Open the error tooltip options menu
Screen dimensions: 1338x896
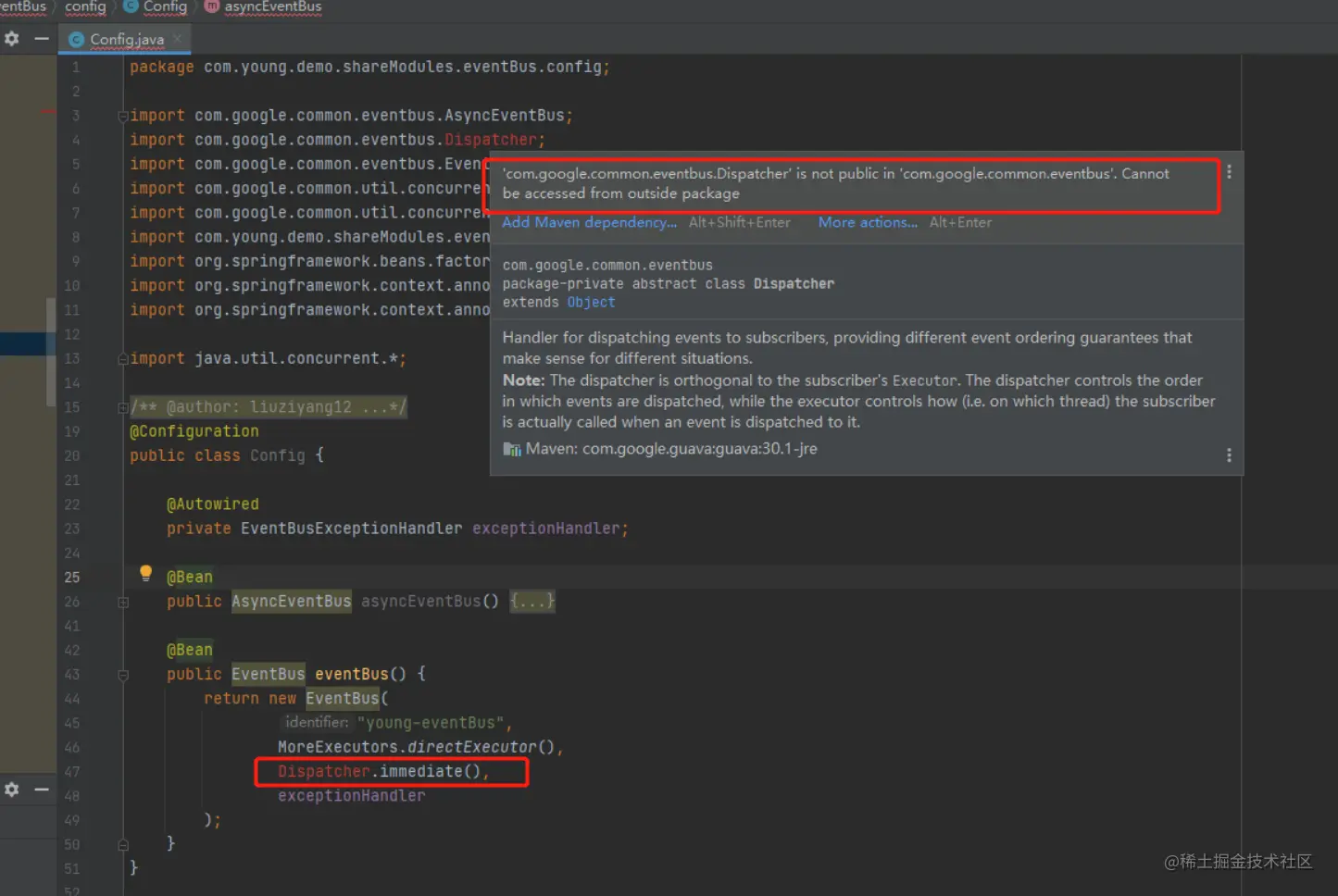[1229, 172]
